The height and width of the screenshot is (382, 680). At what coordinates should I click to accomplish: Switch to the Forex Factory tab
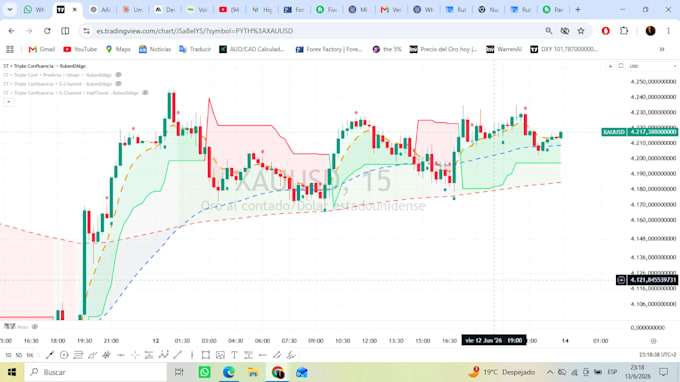coord(294,9)
